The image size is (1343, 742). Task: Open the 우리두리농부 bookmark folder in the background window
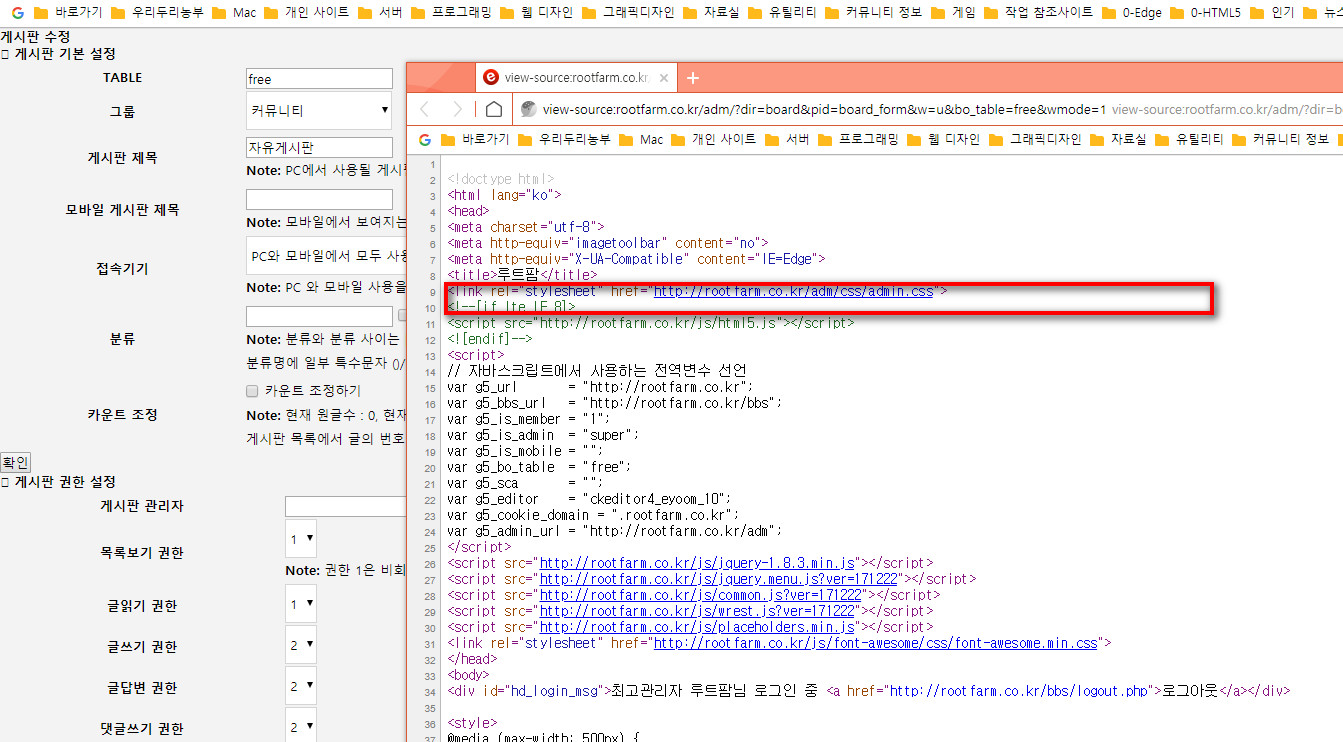(x=159, y=13)
